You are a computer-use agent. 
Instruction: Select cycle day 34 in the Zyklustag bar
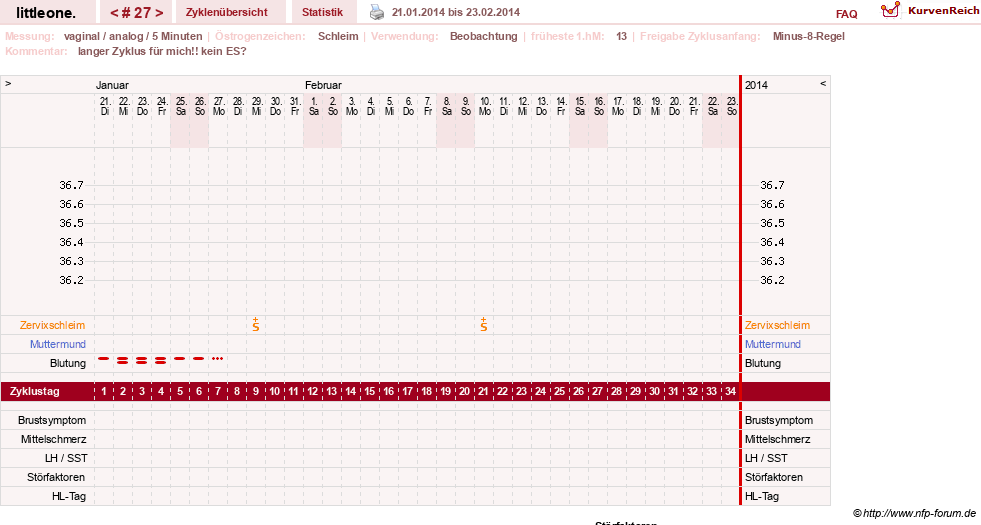pos(730,392)
